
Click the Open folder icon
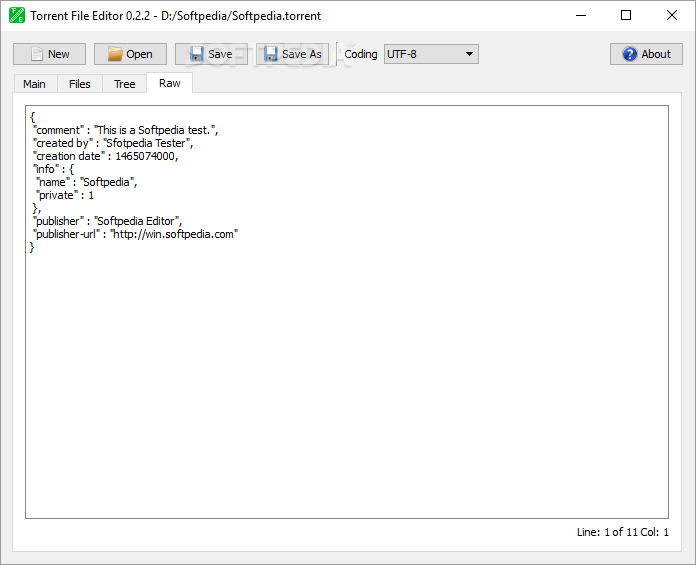click(115, 54)
